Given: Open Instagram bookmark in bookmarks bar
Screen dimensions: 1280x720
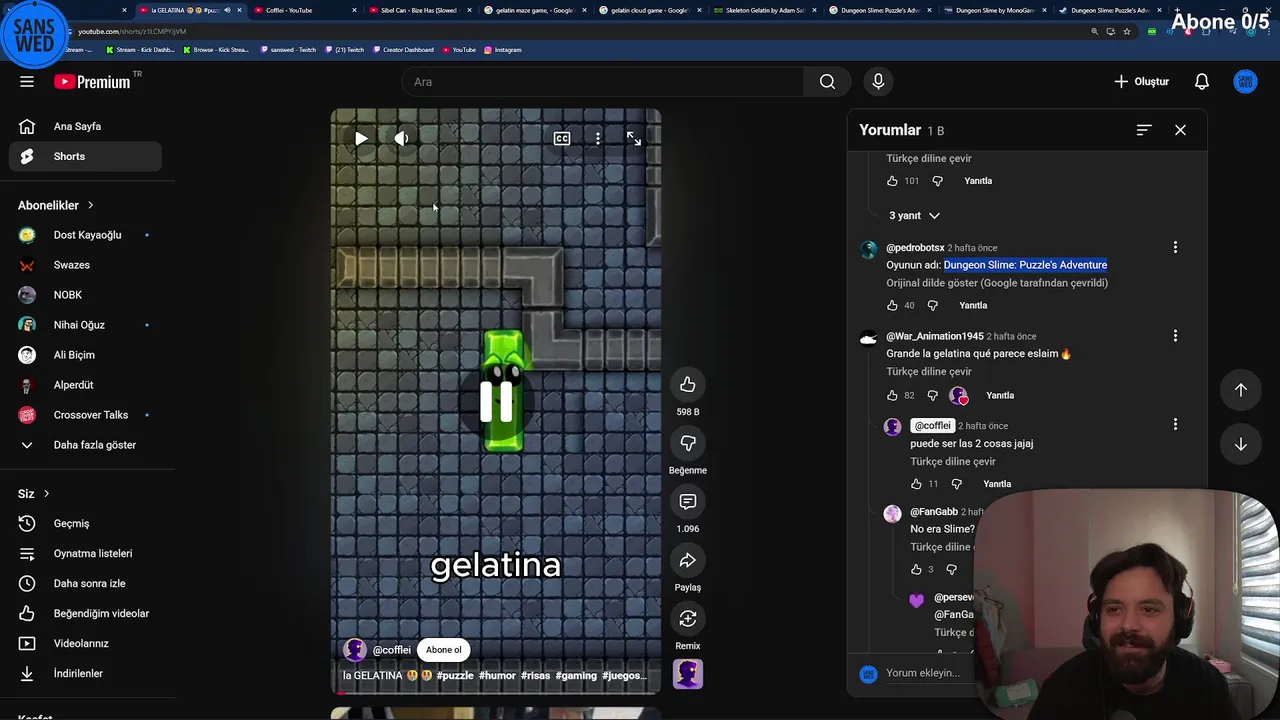Looking at the screenshot, I should click(502, 49).
